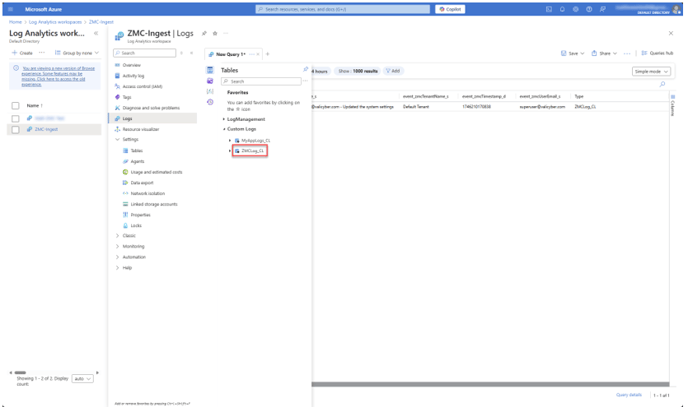Open the Simple mode dropdown
Image resolution: width=688 pixels, height=407 pixels.
point(651,71)
